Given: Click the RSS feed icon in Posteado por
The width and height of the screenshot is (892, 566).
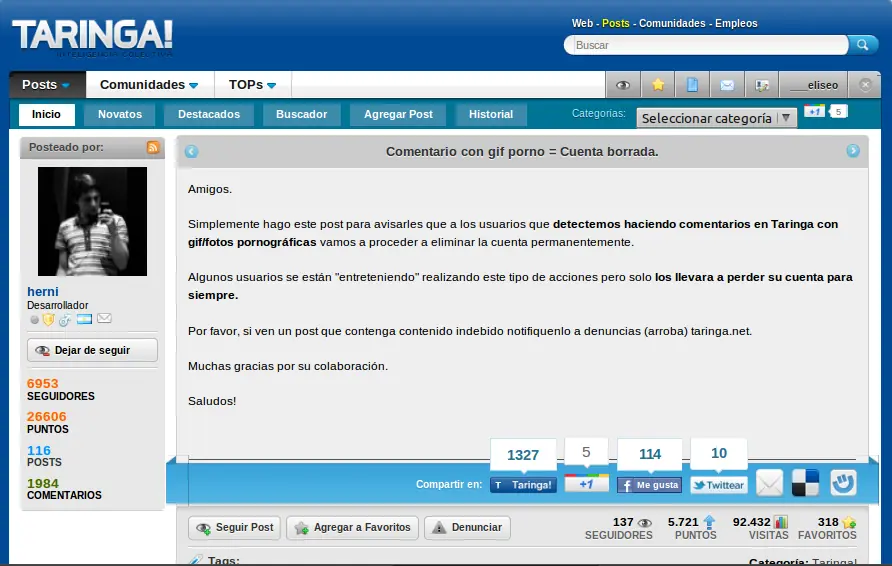Looking at the screenshot, I should click(153, 147).
